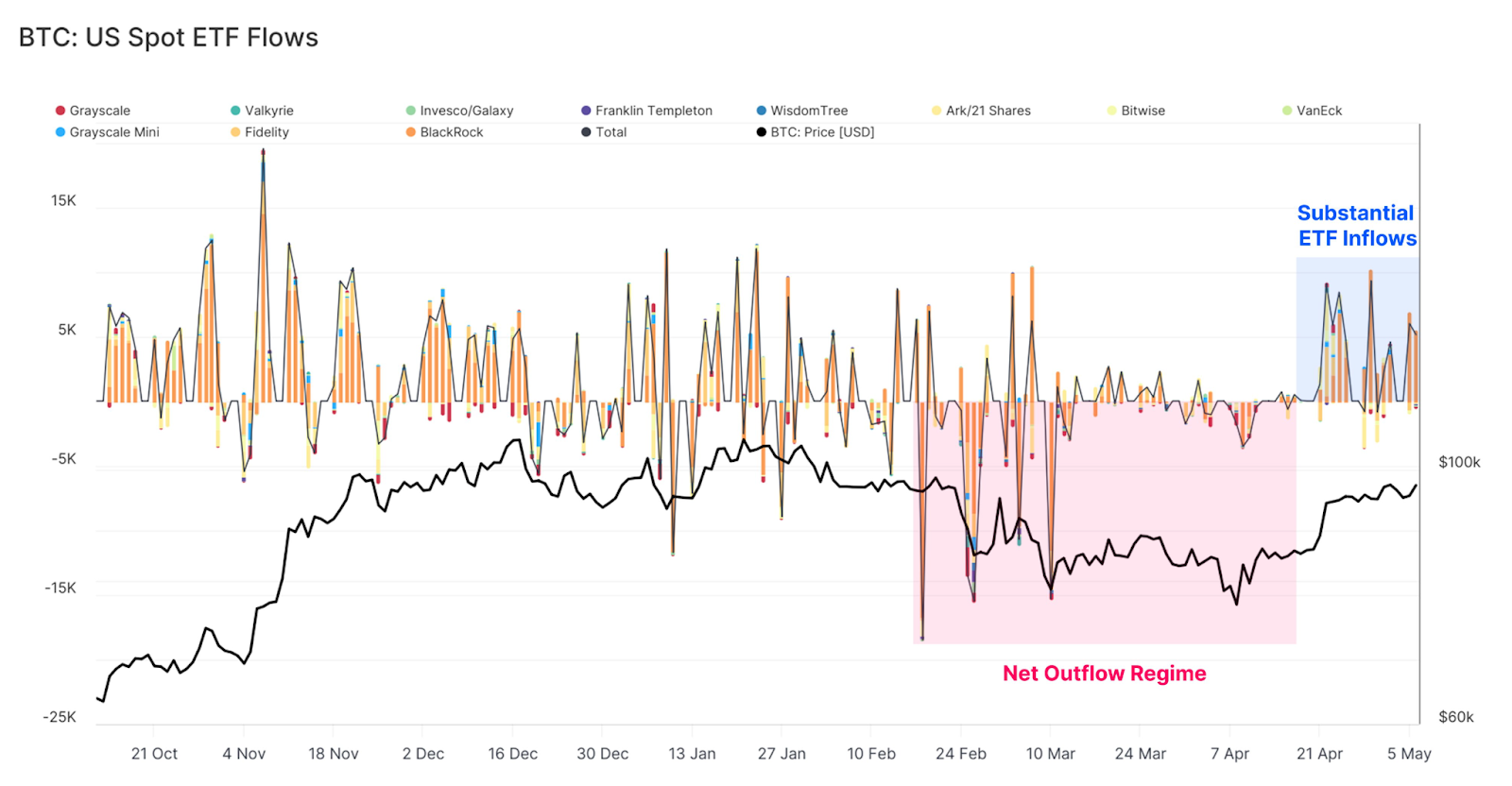Toggle the WisdomTree series label
The width and height of the screenshot is (1512, 786).
pos(809,111)
